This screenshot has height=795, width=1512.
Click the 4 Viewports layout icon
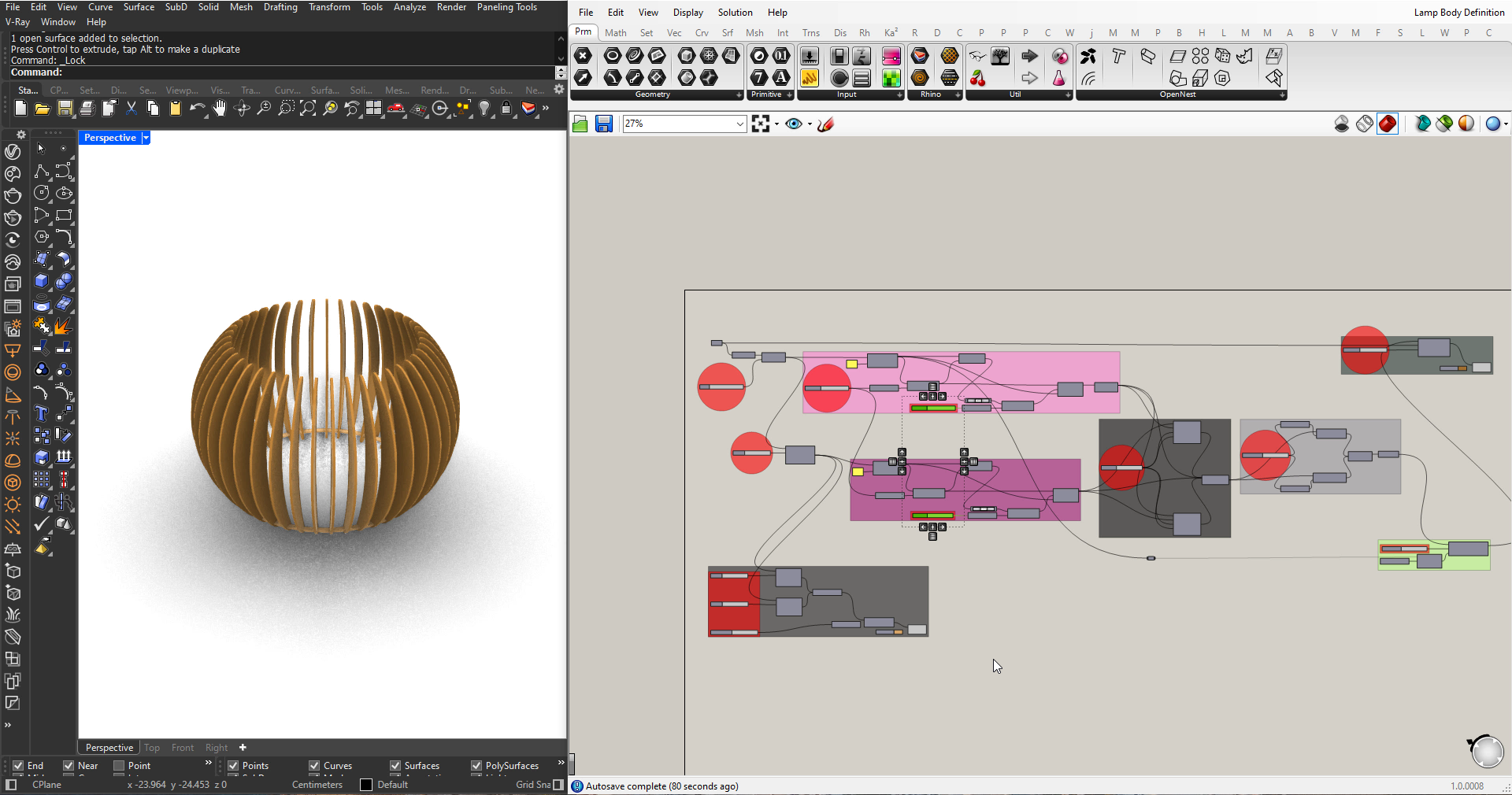click(x=374, y=109)
